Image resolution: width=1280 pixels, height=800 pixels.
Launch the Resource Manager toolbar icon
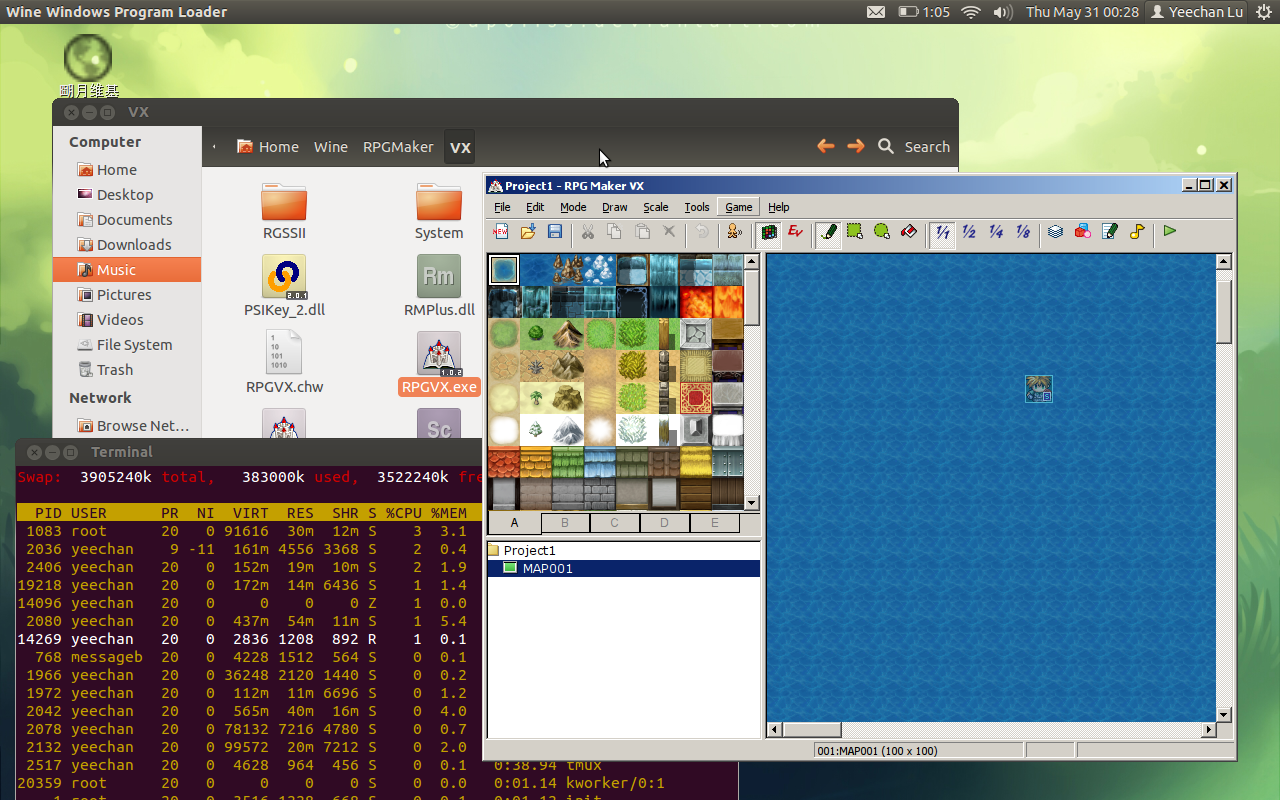coord(1083,232)
